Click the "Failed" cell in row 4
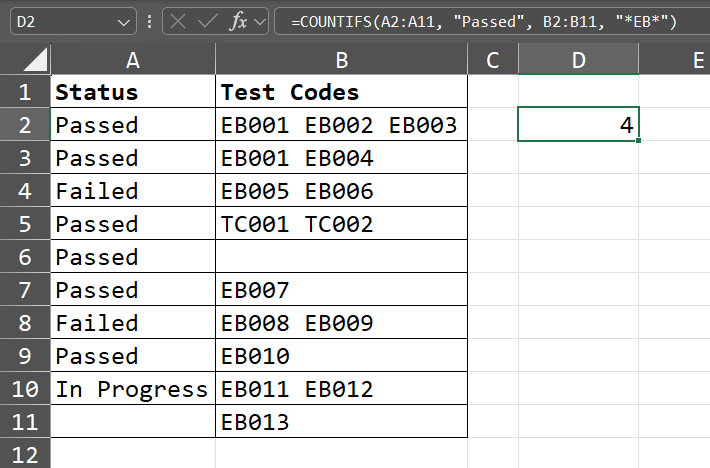Viewport: 710px width, 468px height. [x=133, y=191]
